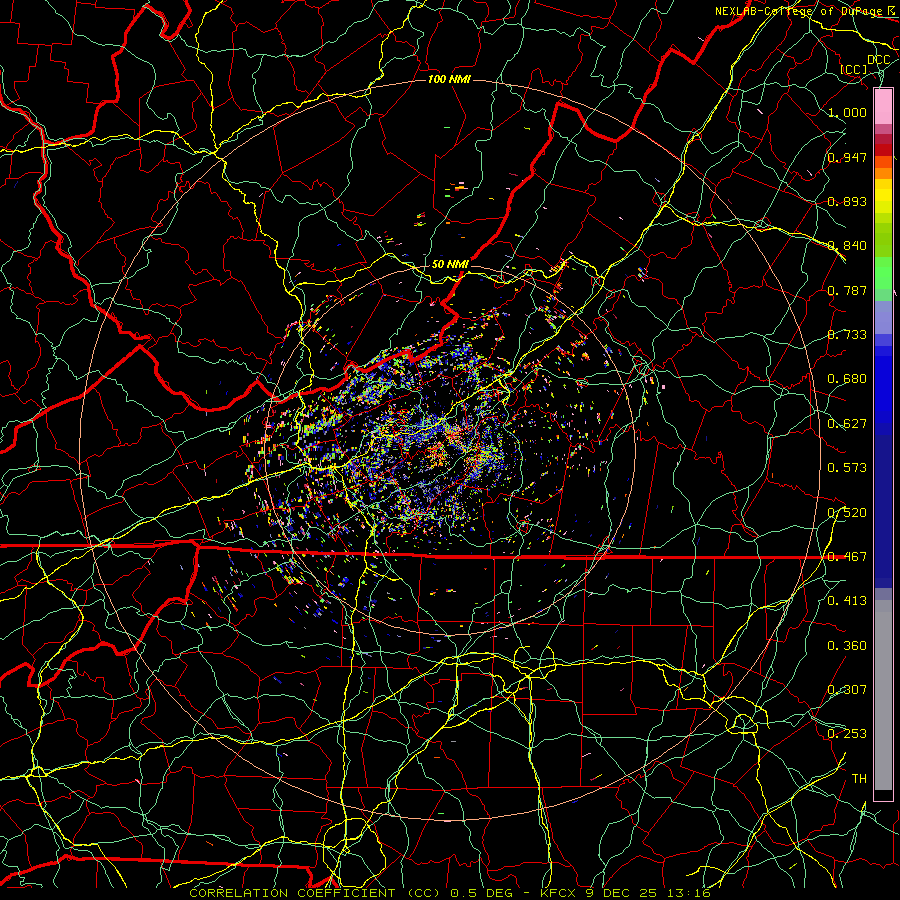Click the 0.947 color scale value
This screenshot has width=900, height=900.
847,157
